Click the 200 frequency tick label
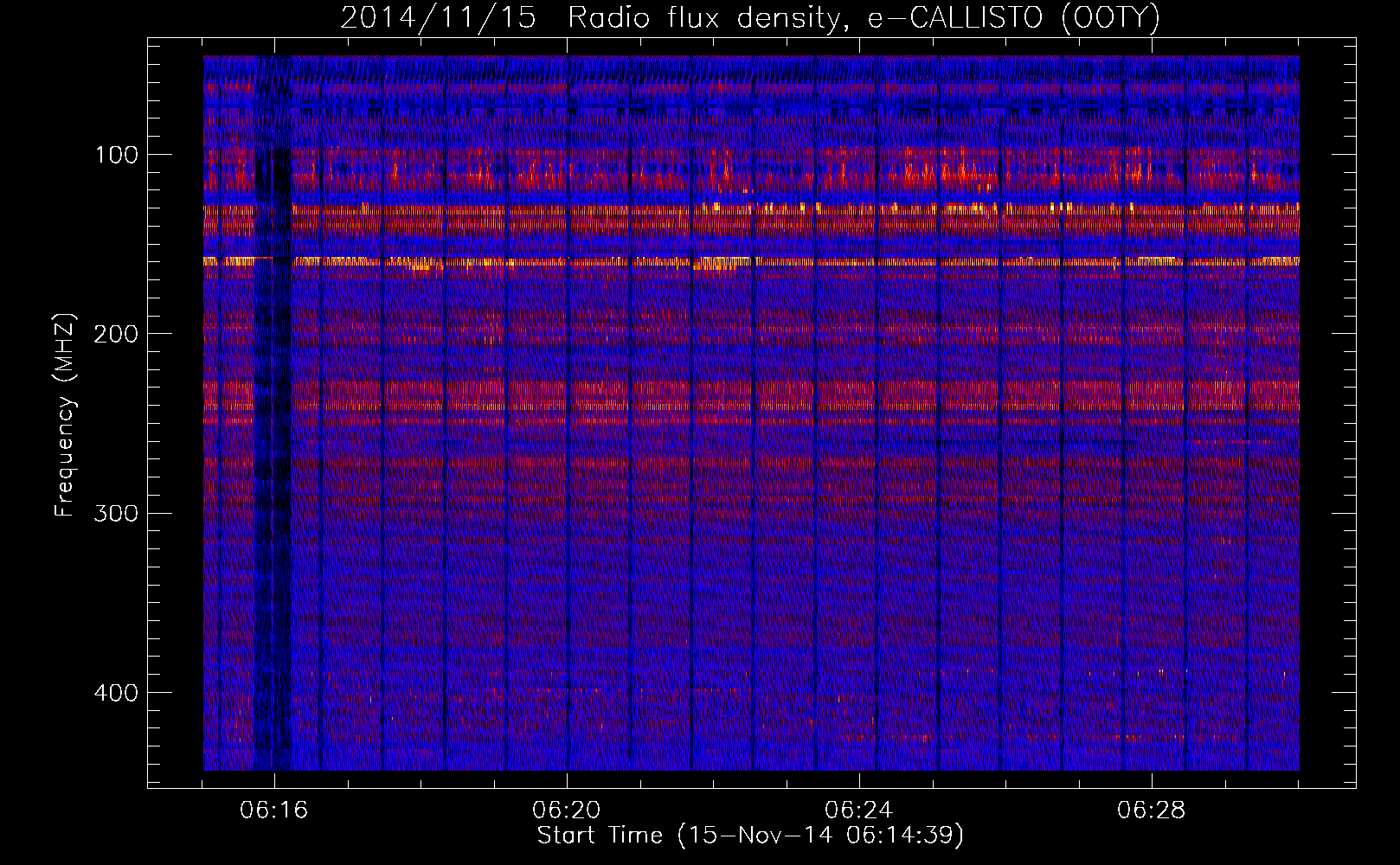The image size is (1400, 865). [115, 334]
